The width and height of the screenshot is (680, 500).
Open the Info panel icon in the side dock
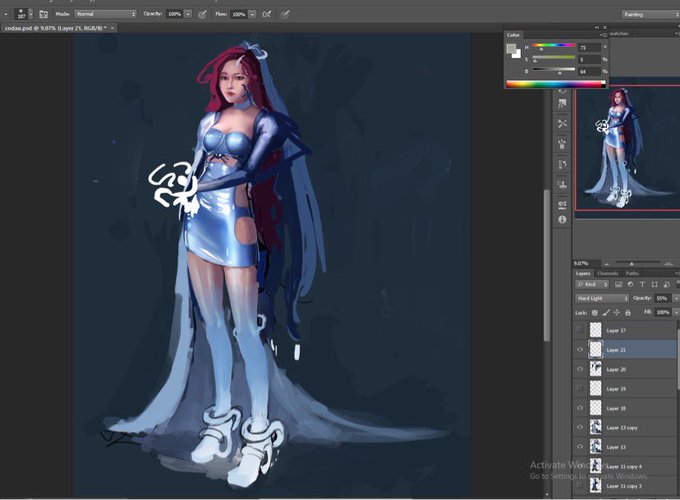(562, 219)
